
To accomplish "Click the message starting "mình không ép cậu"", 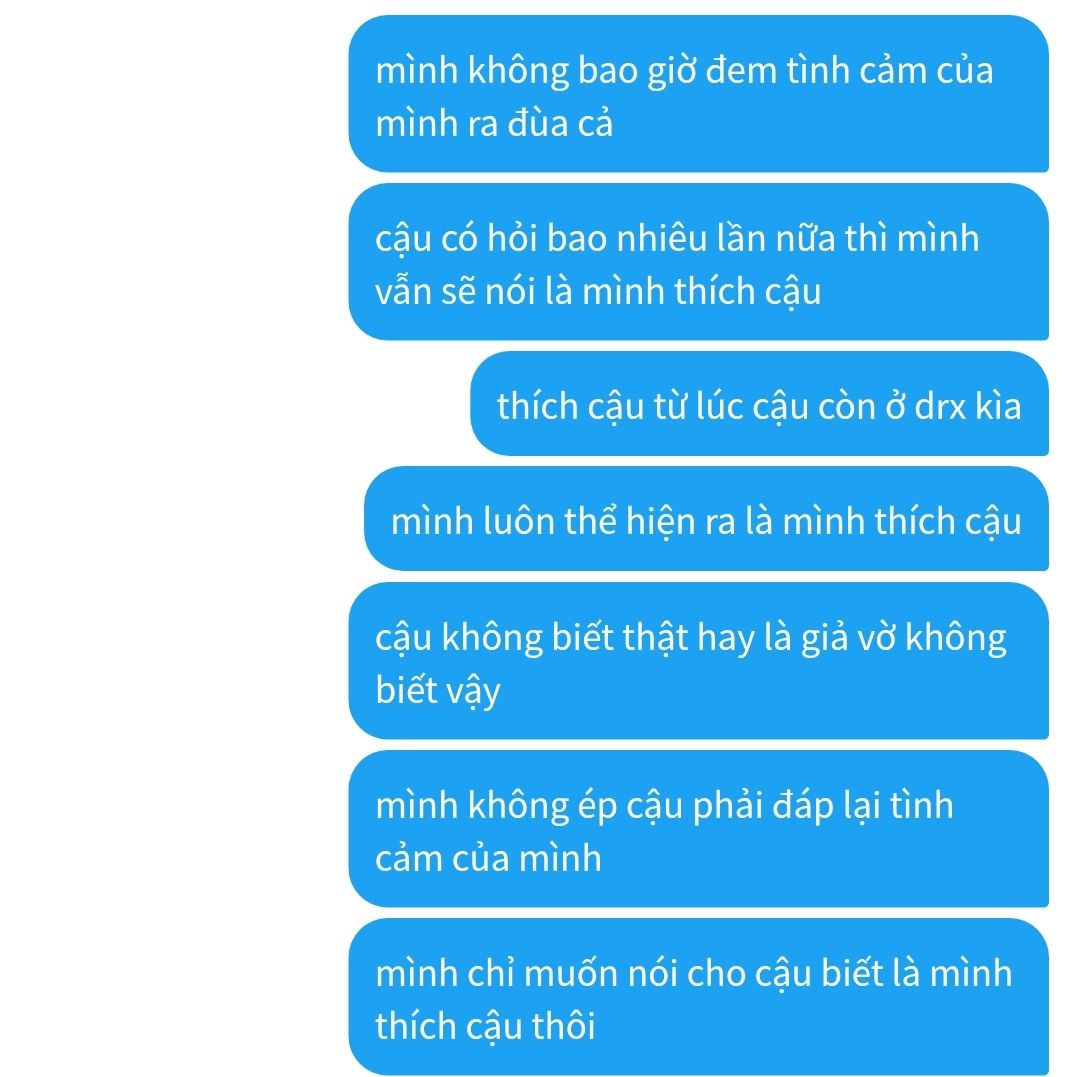I will tap(698, 828).
